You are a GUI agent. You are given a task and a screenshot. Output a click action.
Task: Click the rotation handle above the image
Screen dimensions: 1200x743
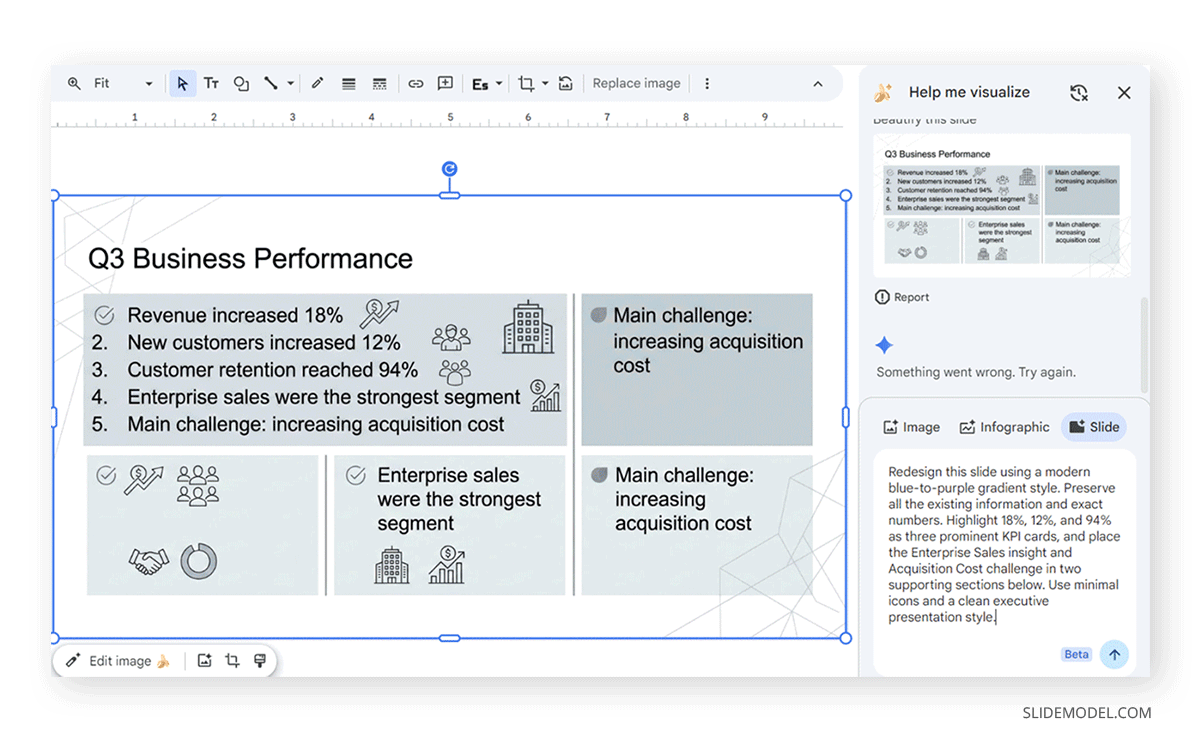click(x=450, y=169)
